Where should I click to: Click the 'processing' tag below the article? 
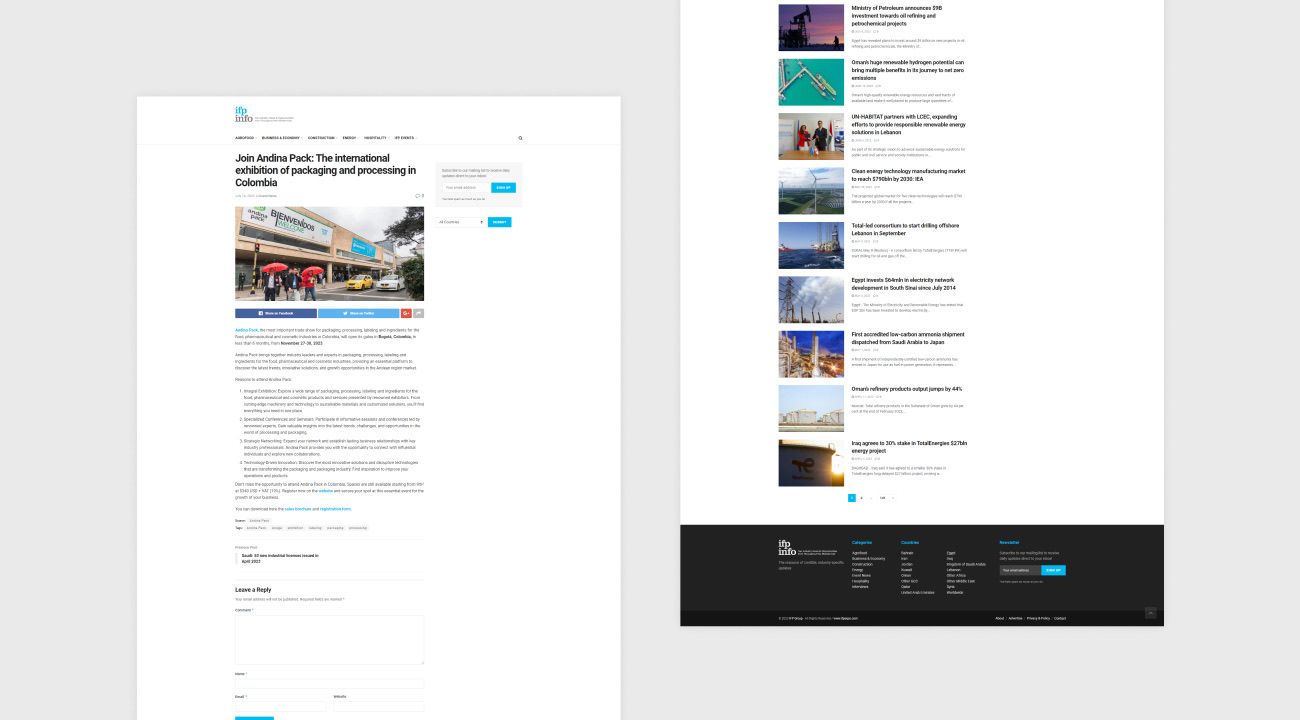coord(358,528)
